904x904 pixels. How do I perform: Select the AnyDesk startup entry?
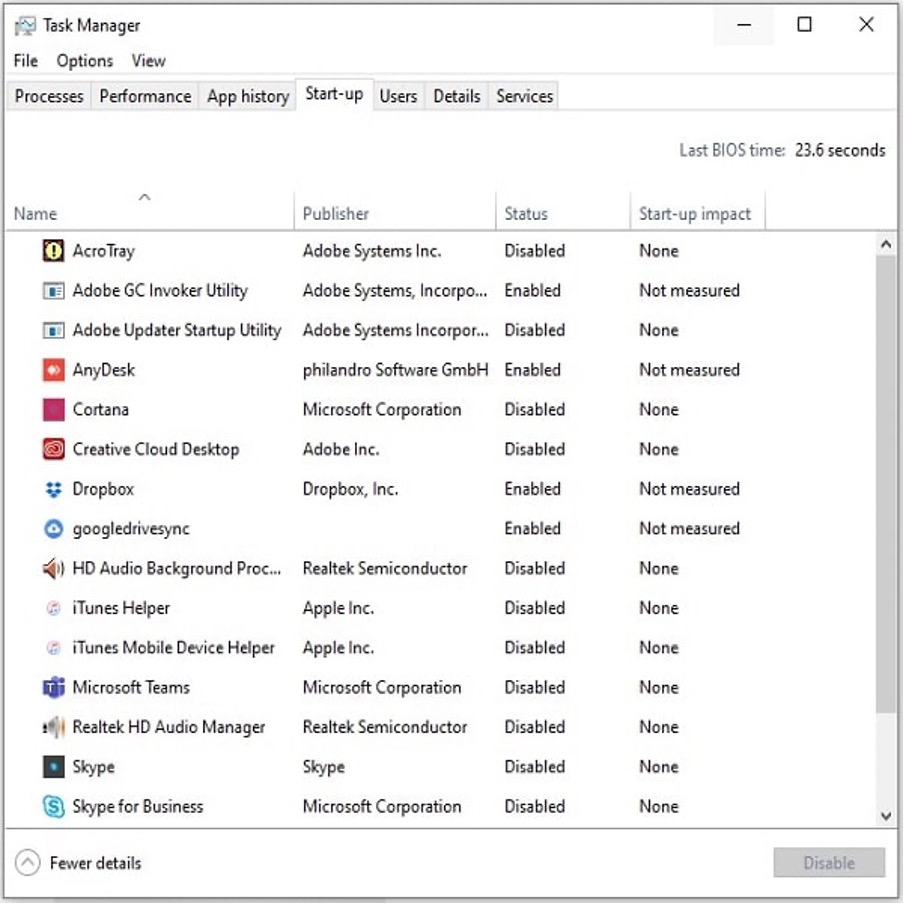104,370
